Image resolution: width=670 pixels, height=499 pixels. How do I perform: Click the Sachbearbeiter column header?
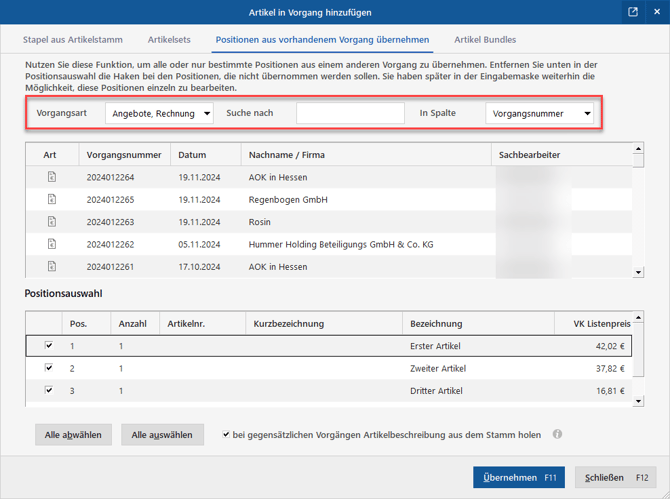[x=562, y=155]
